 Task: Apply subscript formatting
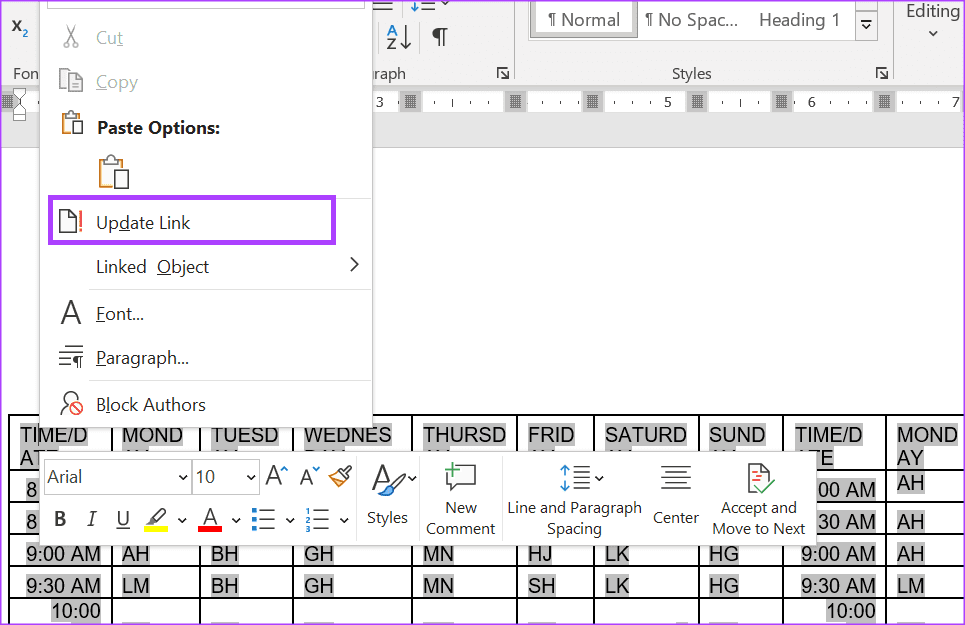point(19,25)
